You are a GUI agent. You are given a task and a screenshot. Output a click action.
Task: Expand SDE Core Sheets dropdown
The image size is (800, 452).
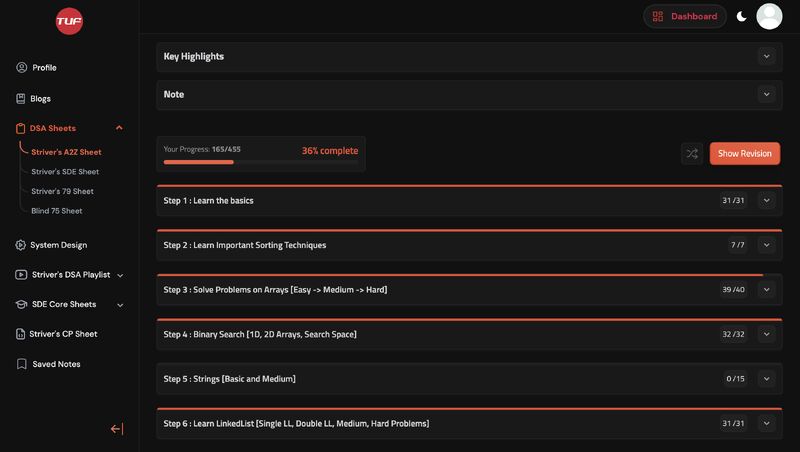[x=120, y=304]
